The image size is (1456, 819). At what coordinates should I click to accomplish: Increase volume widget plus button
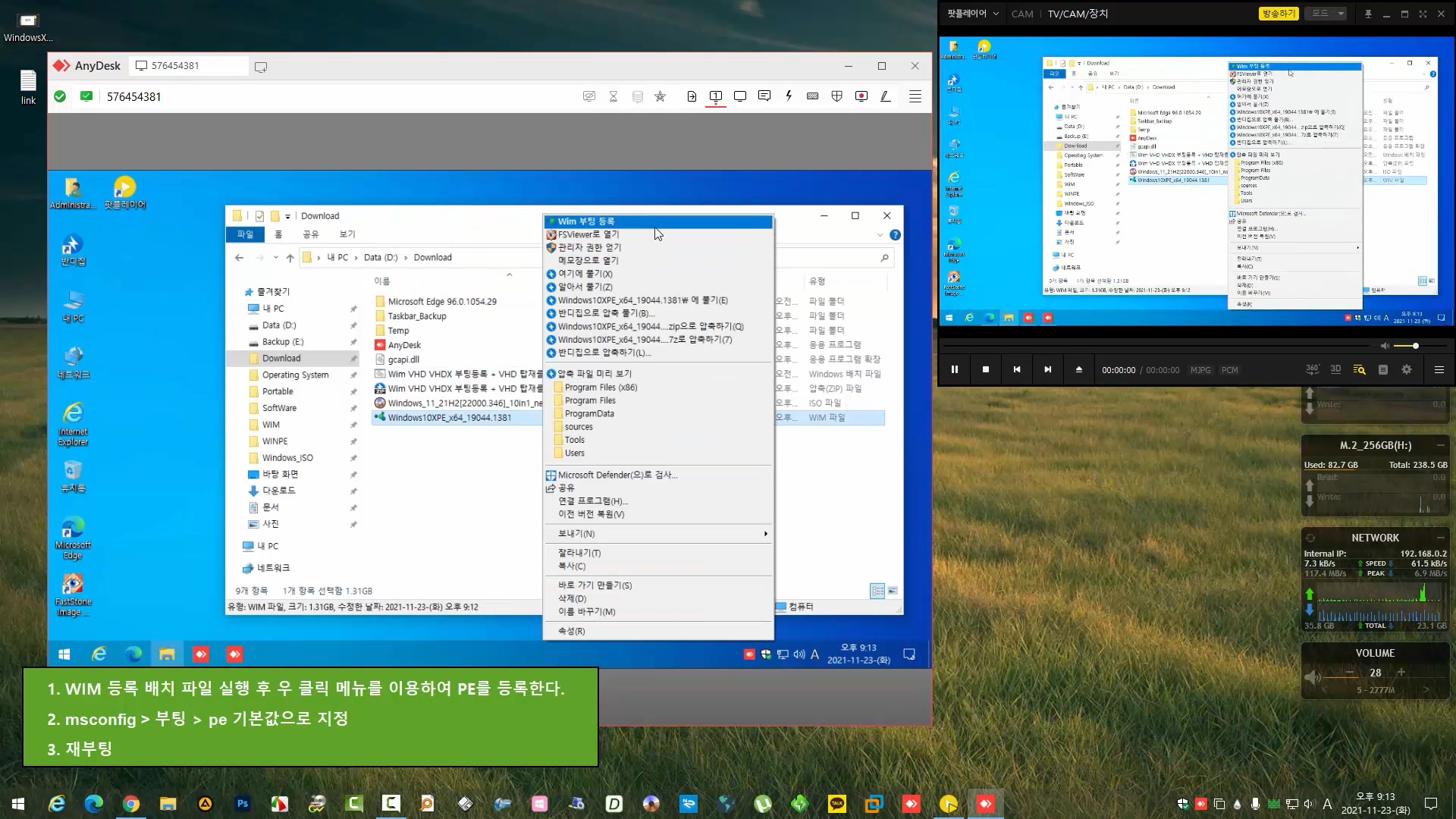coord(1401,672)
